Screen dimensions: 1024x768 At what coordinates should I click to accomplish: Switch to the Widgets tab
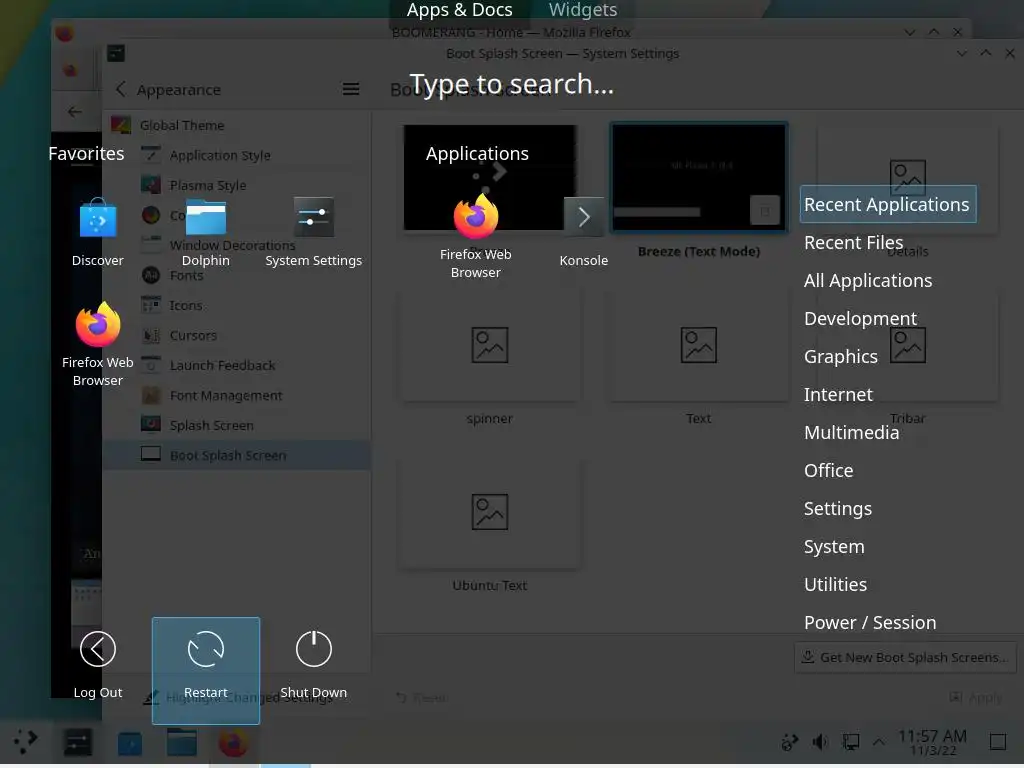(x=583, y=10)
